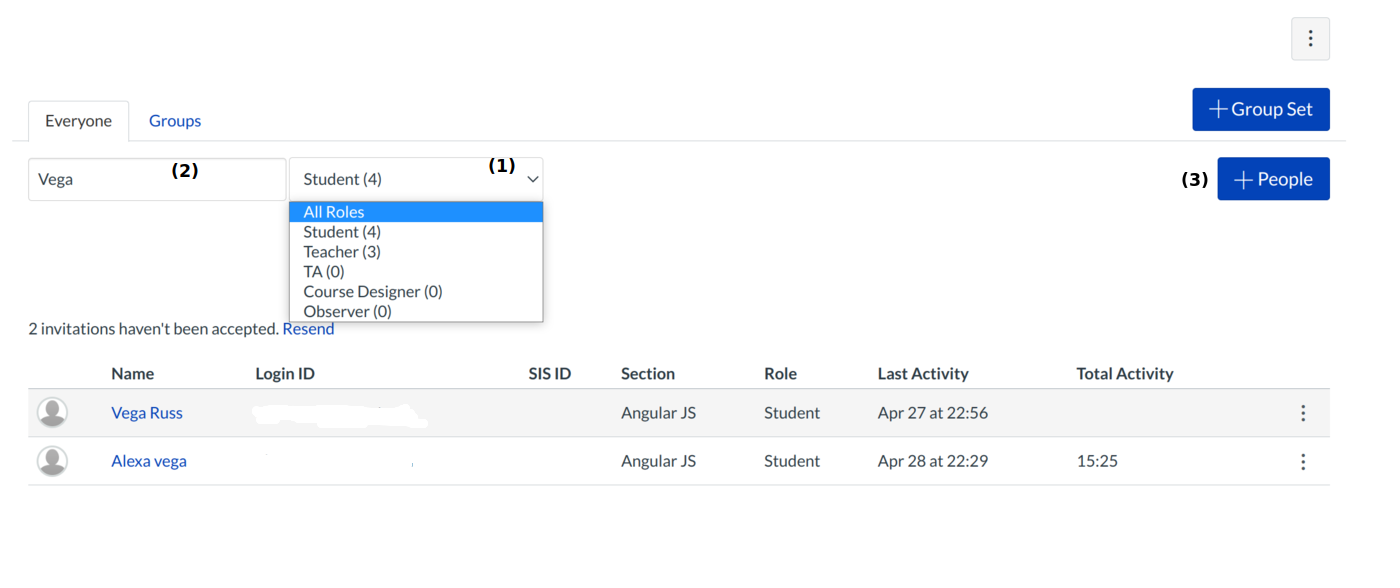1400x588 pixels.
Task: Open the Alexa vega profile link
Action: (x=149, y=461)
